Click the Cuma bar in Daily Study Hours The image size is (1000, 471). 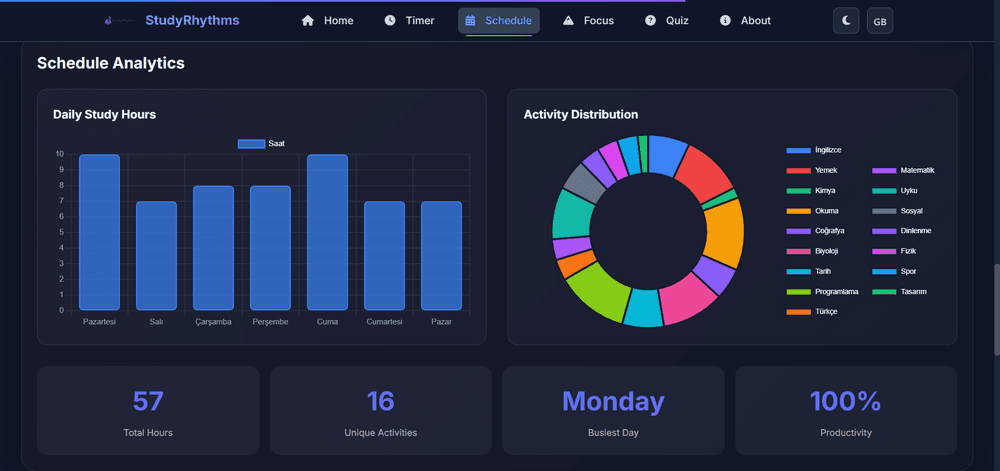click(x=327, y=232)
